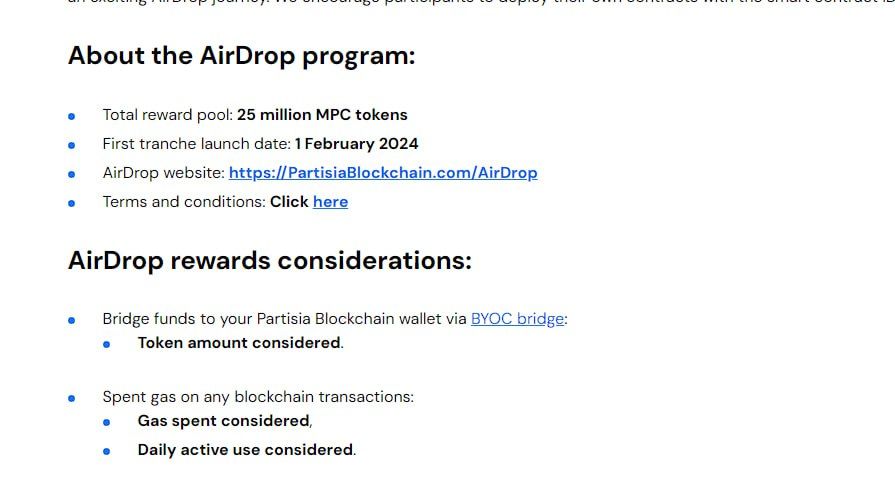The width and height of the screenshot is (895, 483).
Task: Click the "First tranche launch date:" label
Action: click(196, 144)
